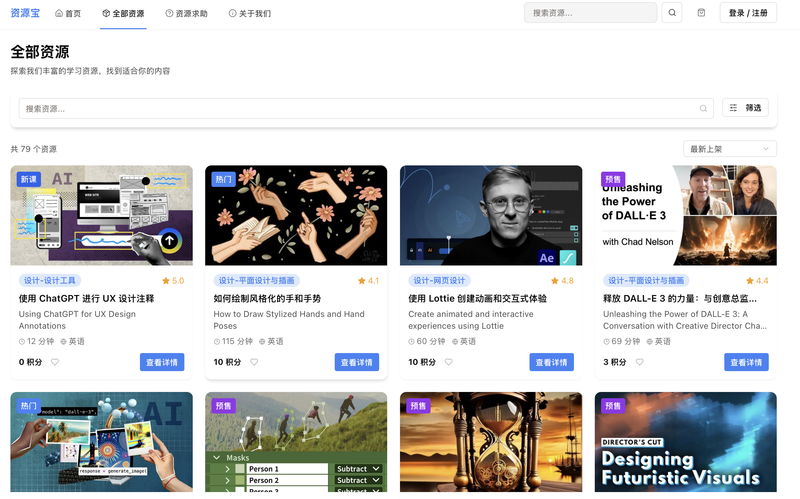
Task: Click the header search magnifier button
Action: 672,13
